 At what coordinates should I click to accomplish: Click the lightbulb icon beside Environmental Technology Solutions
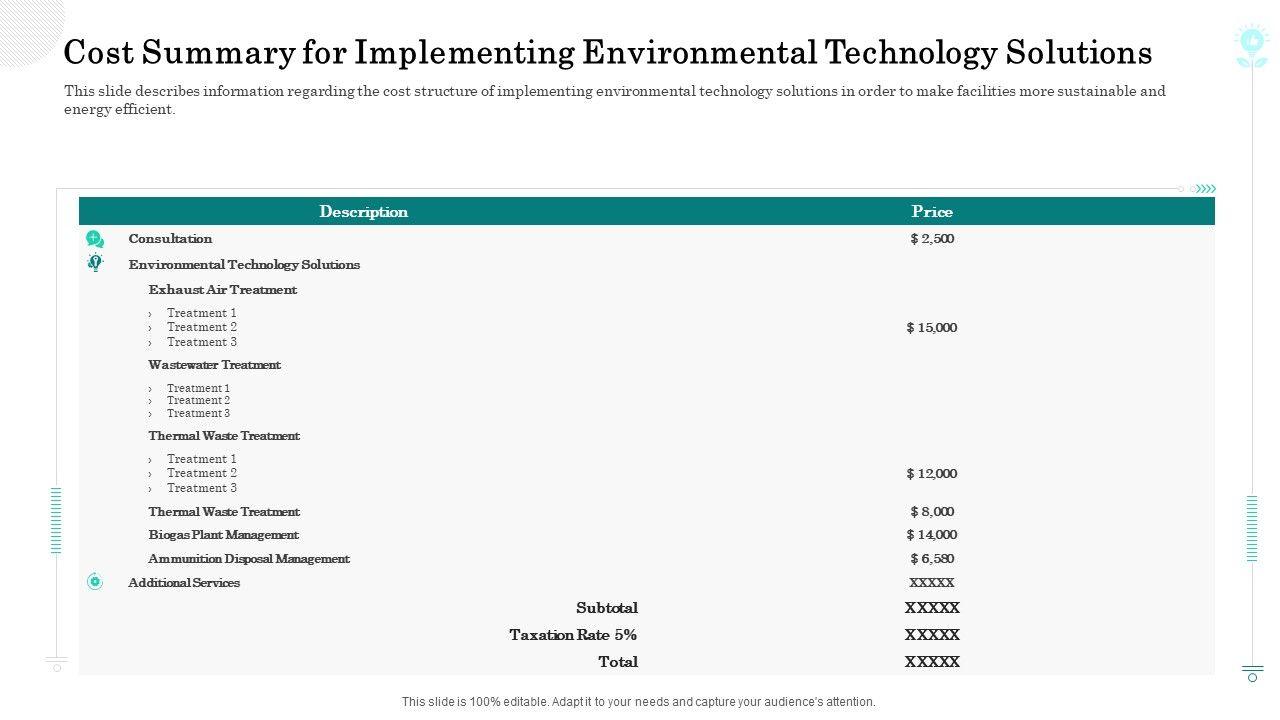coord(95,263)
